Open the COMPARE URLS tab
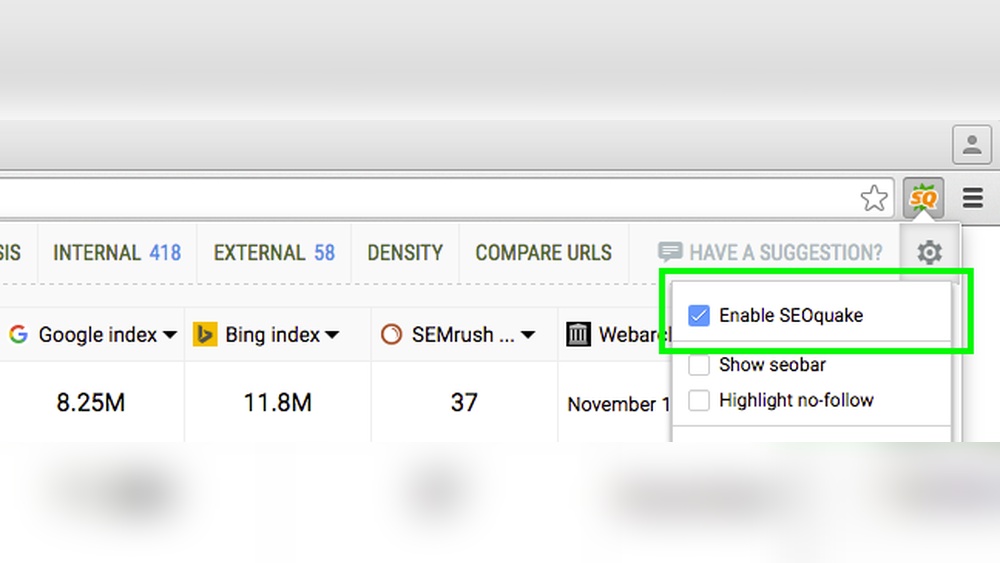 coord(543,252)
